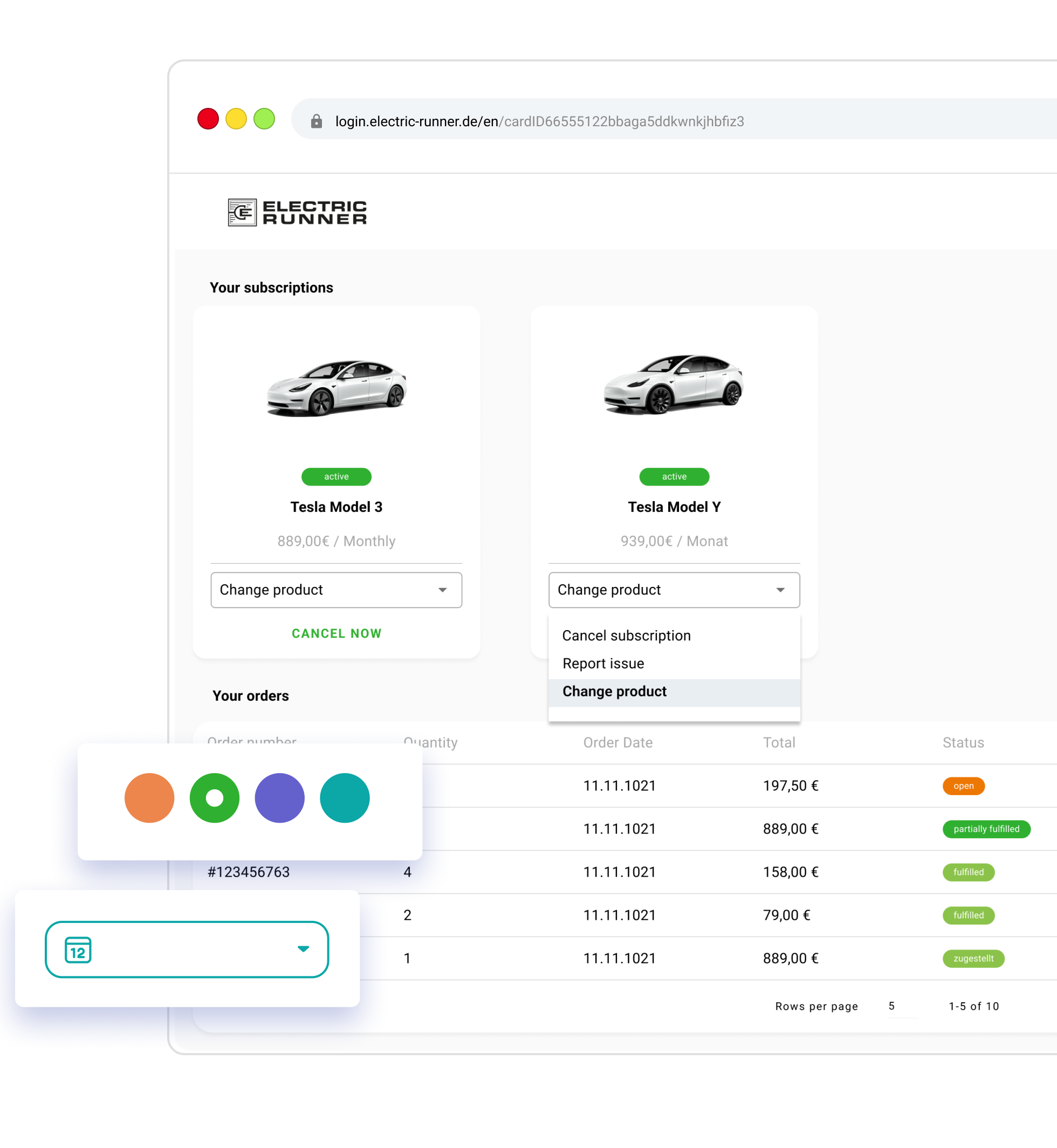The height and width of the screenshot is (1148, 1057).
Task: Click the zugestellt status badge
Action: [973, 959]
